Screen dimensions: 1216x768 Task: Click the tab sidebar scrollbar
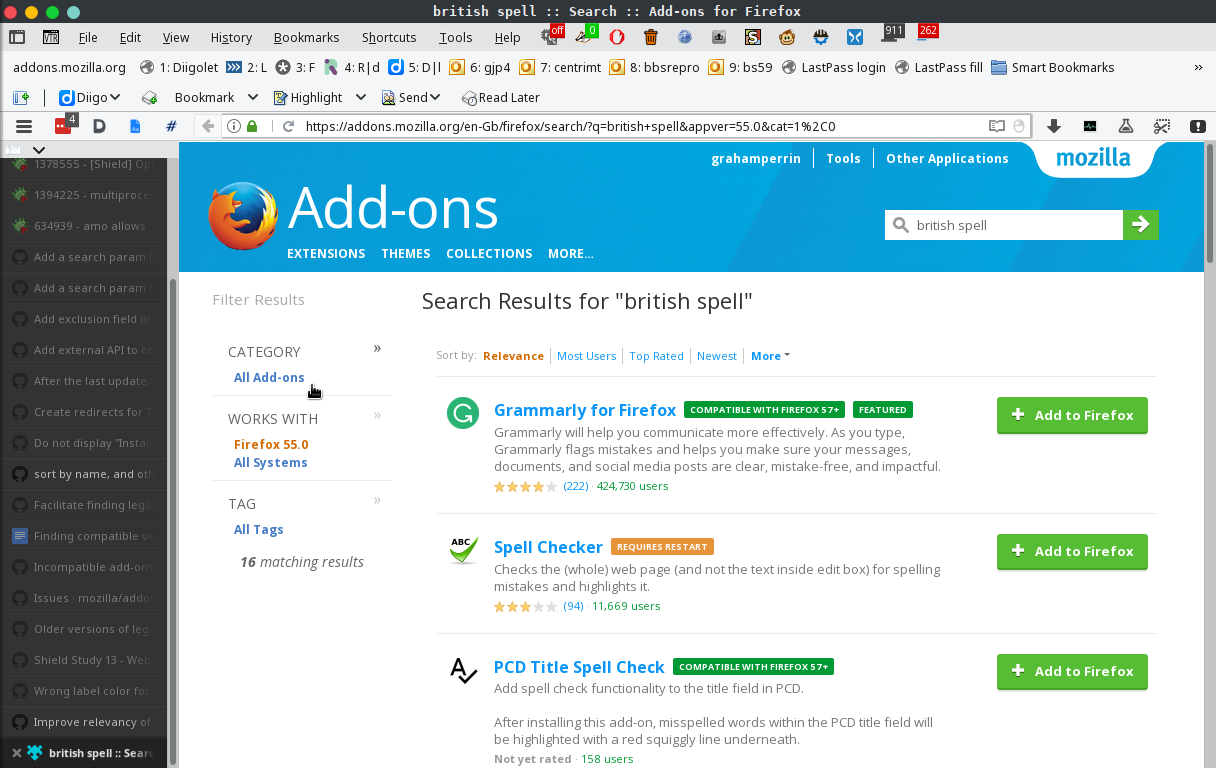tap(172, 520)
